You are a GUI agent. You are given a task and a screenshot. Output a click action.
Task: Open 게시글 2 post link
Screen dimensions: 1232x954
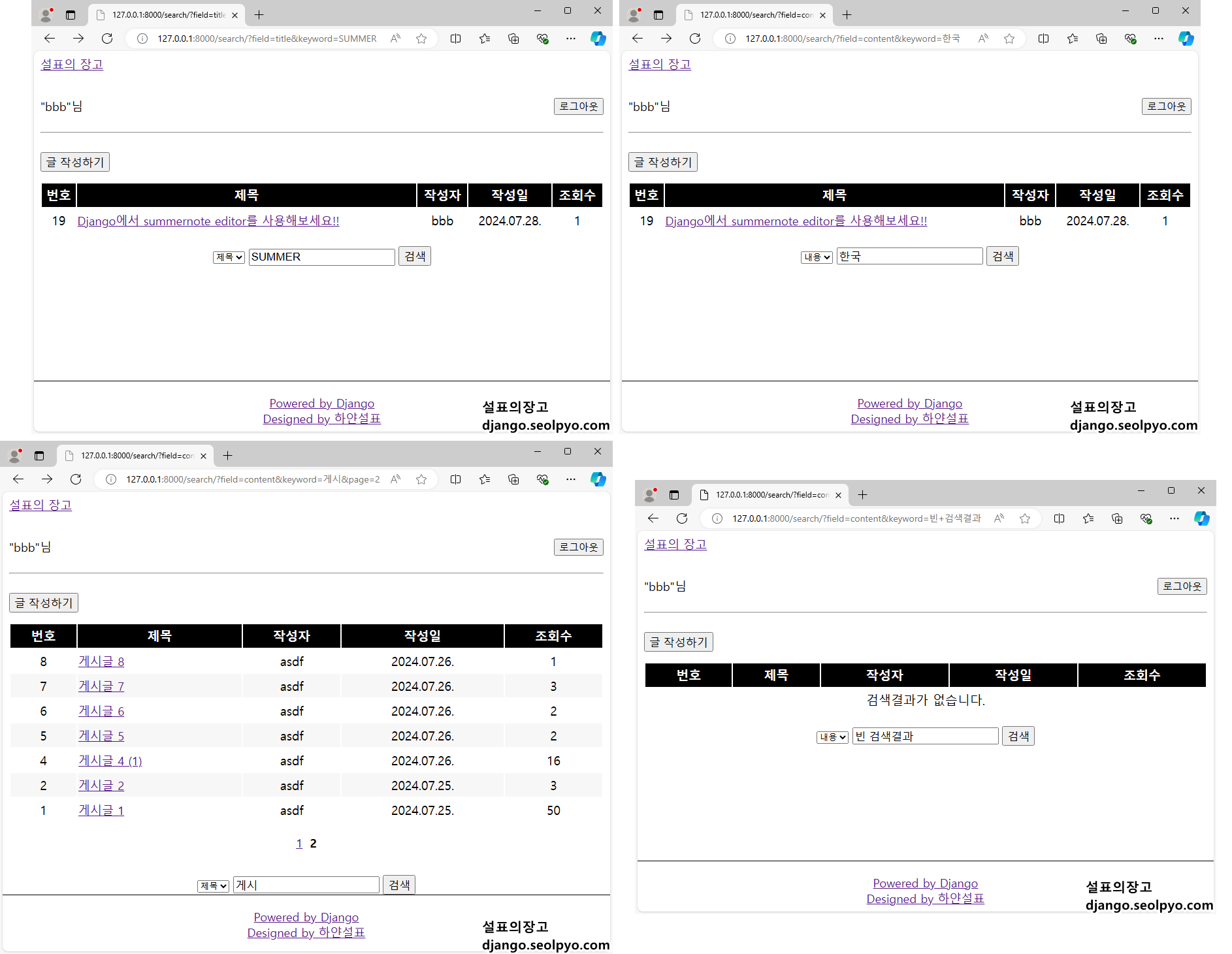101,786
